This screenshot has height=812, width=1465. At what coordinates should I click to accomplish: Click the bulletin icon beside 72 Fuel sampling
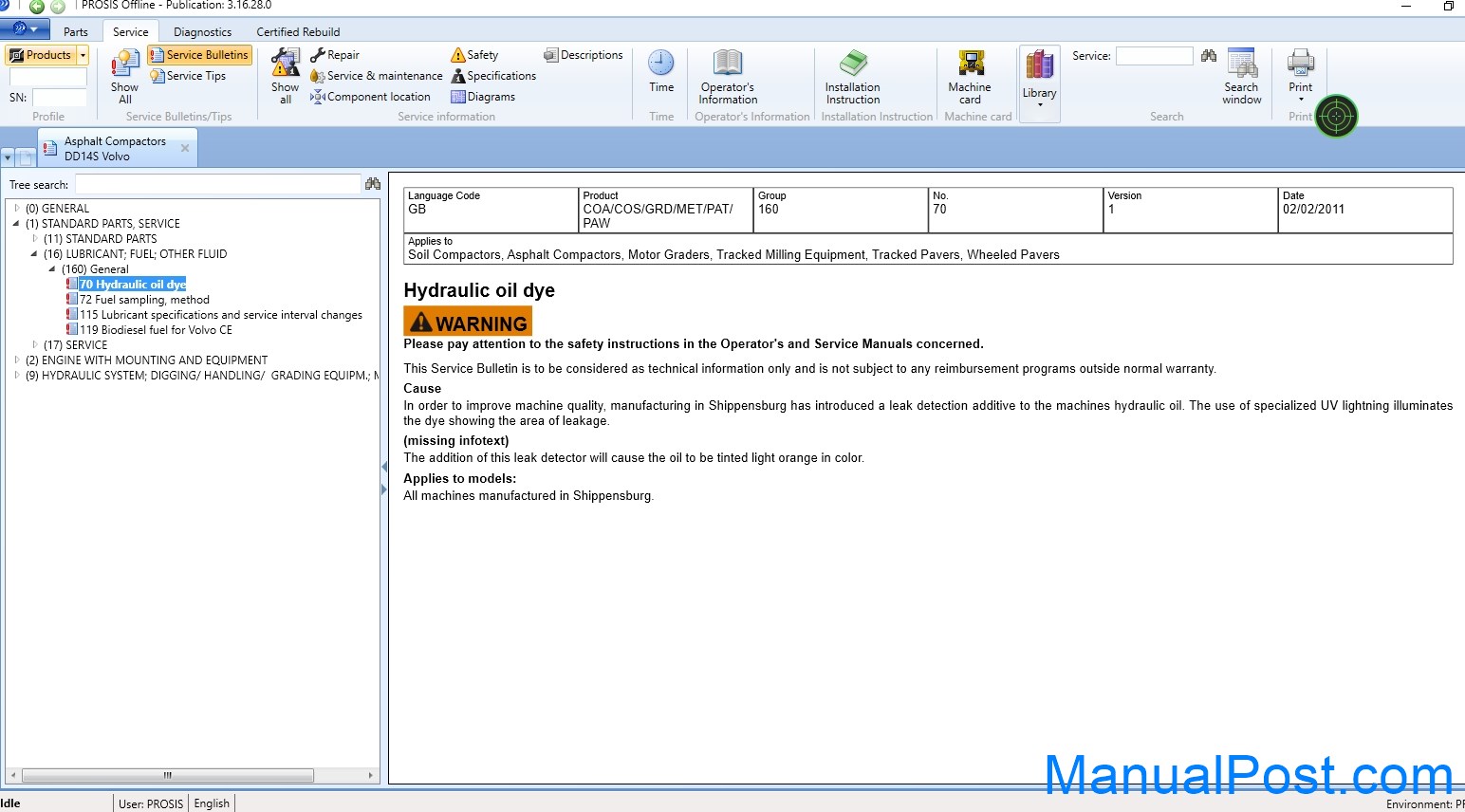click(x=72, y=300)
